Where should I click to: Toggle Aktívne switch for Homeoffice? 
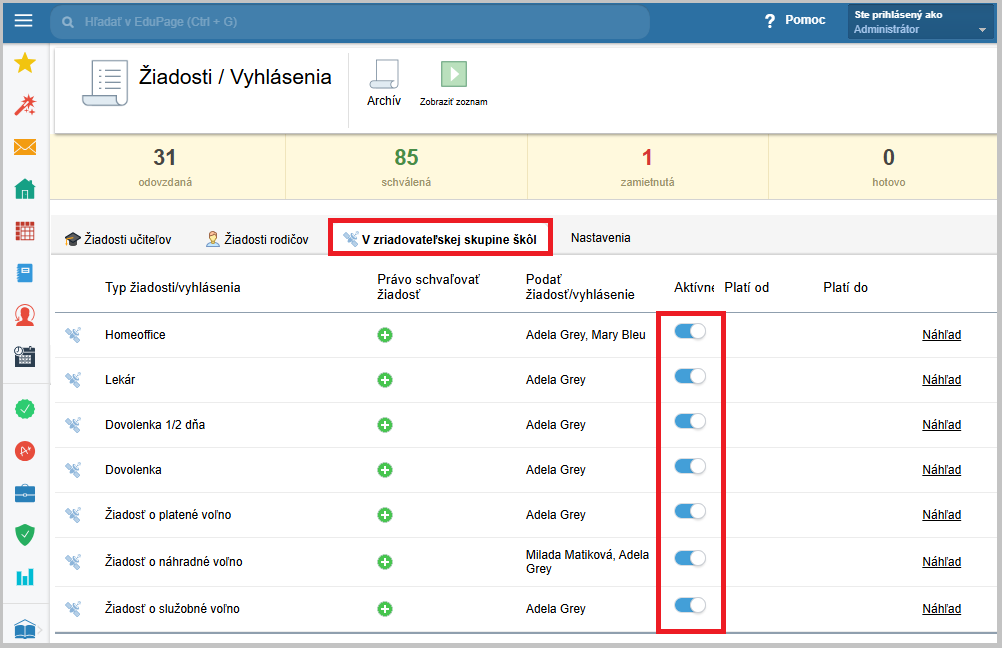pyautogui.click(x=690, y=331)
